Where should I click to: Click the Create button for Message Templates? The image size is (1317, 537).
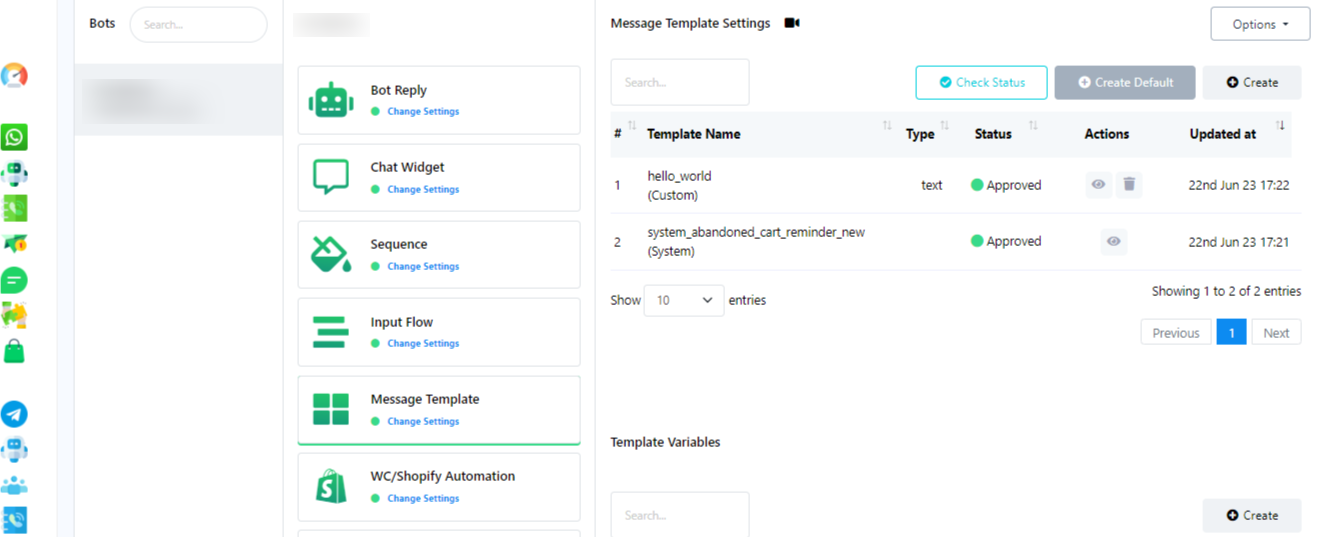pyautogui.click(x=1251, y=82)
